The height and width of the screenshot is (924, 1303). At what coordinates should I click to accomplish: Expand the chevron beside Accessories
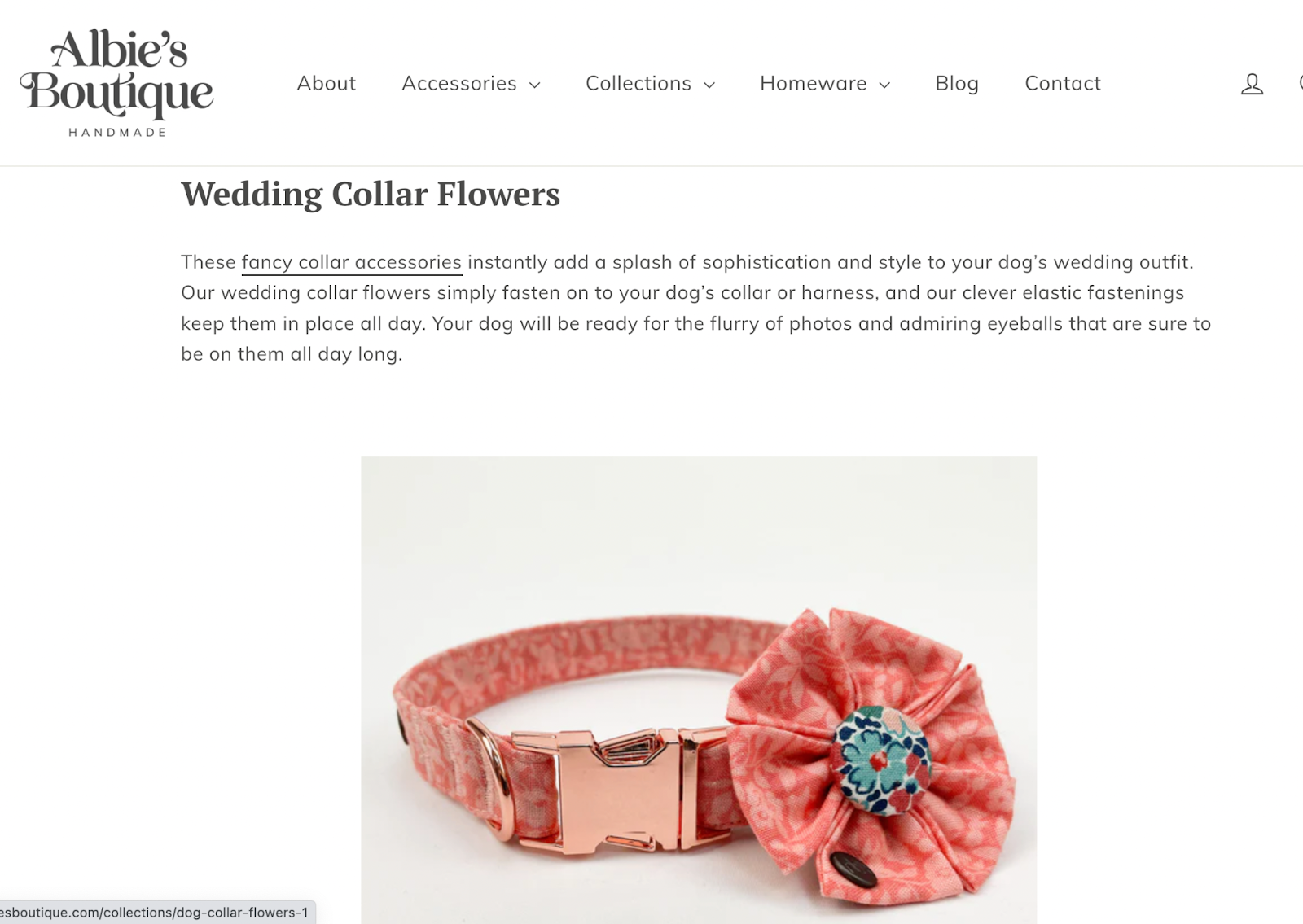coord(535,85)
